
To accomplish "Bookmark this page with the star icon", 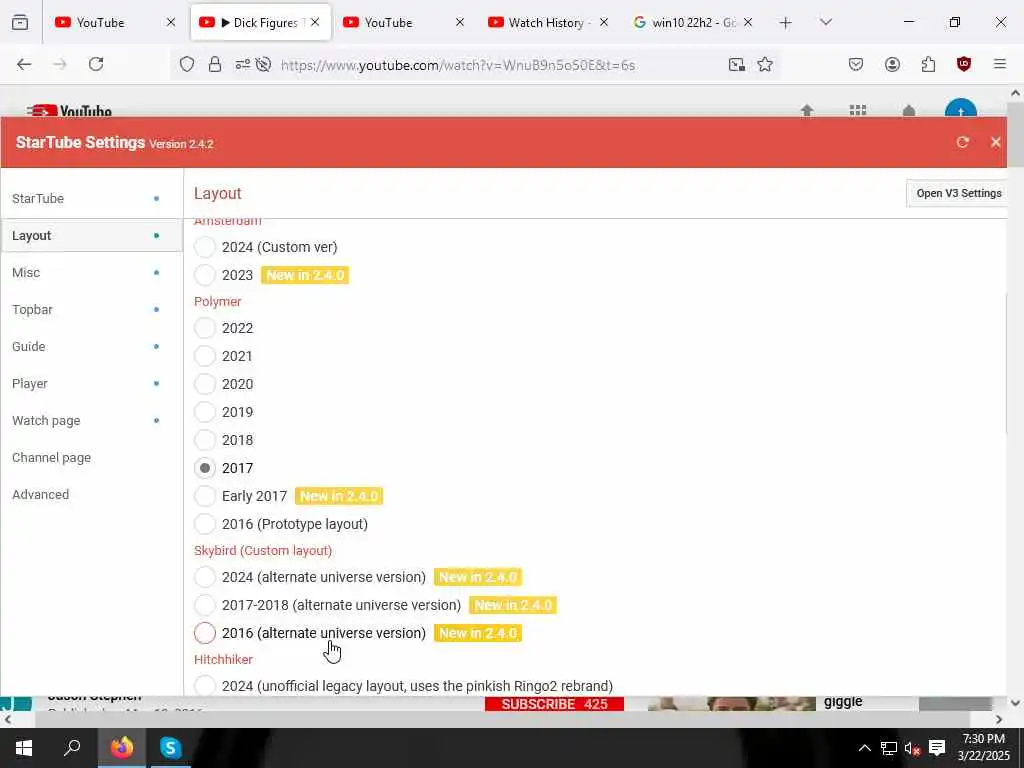I will pos(765,64).
